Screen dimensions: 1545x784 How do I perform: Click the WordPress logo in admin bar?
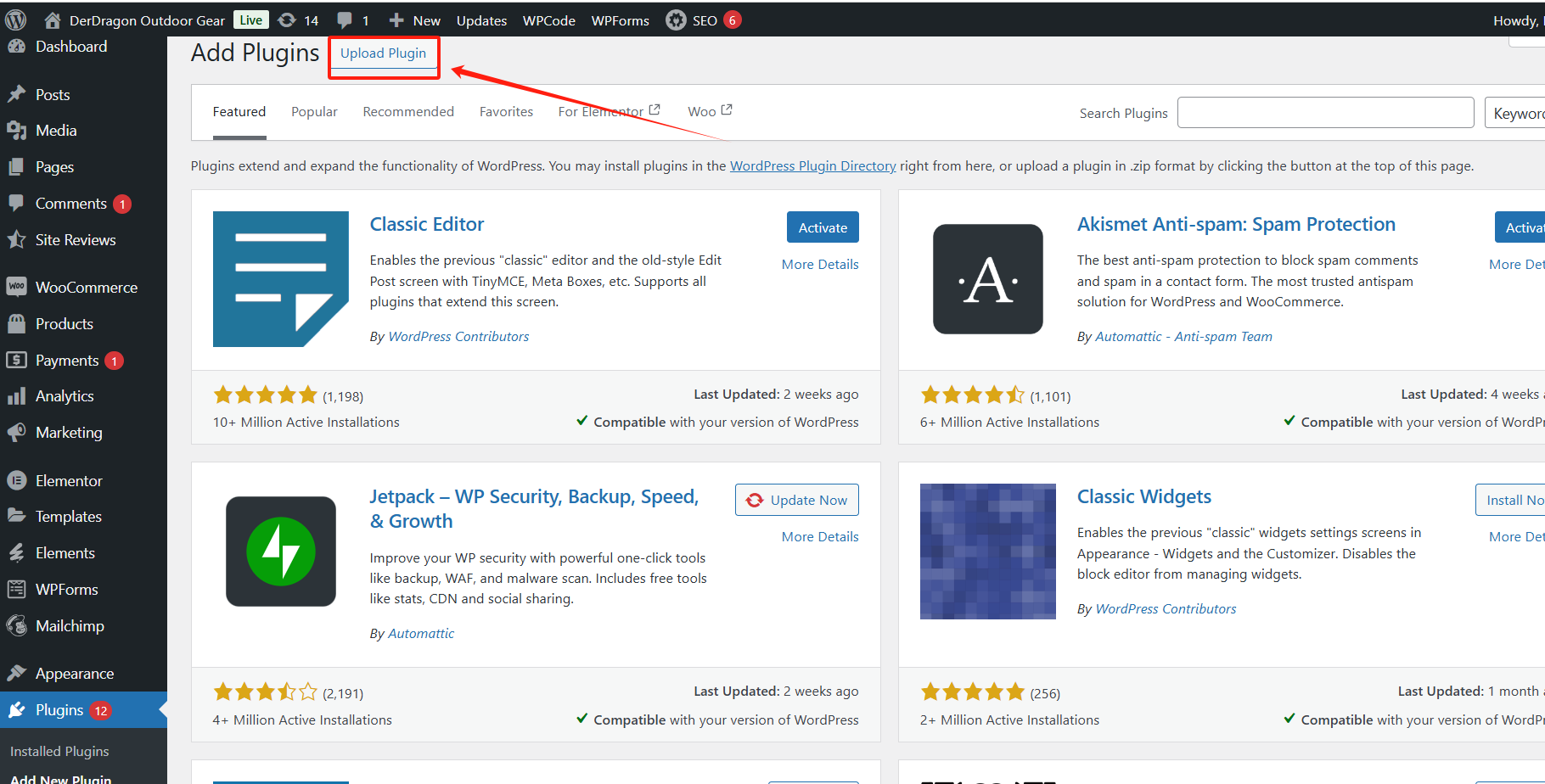pos(15,20)
